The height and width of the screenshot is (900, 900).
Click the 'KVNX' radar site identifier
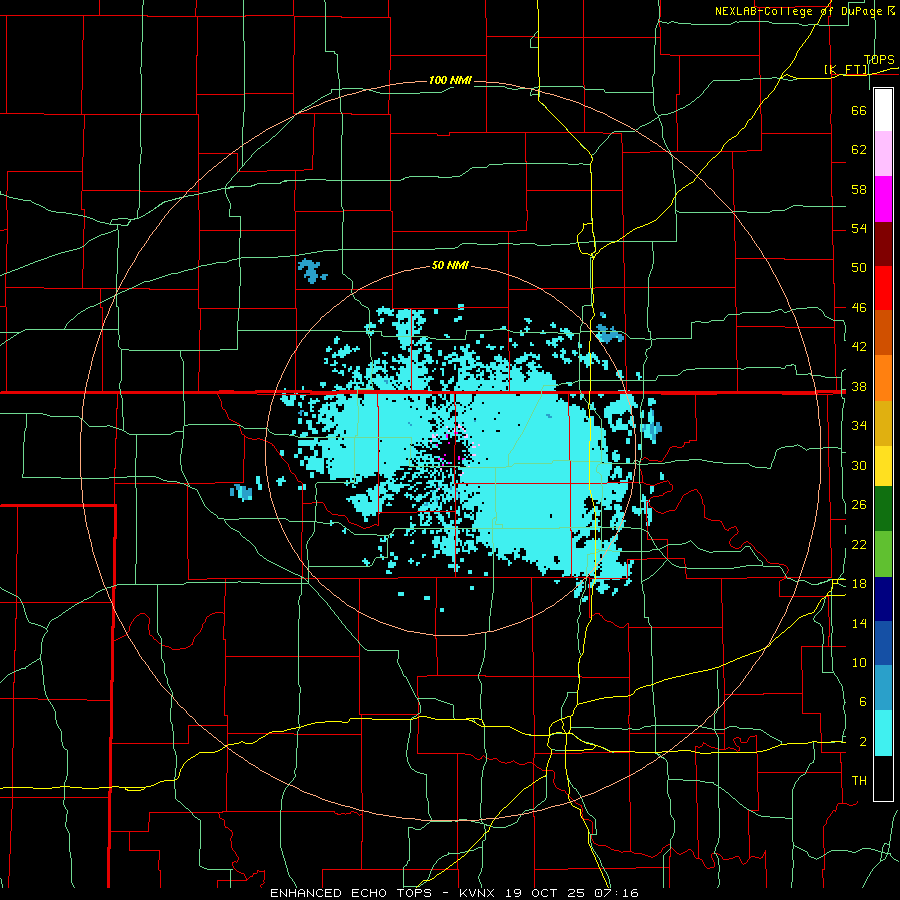(479, 893)
